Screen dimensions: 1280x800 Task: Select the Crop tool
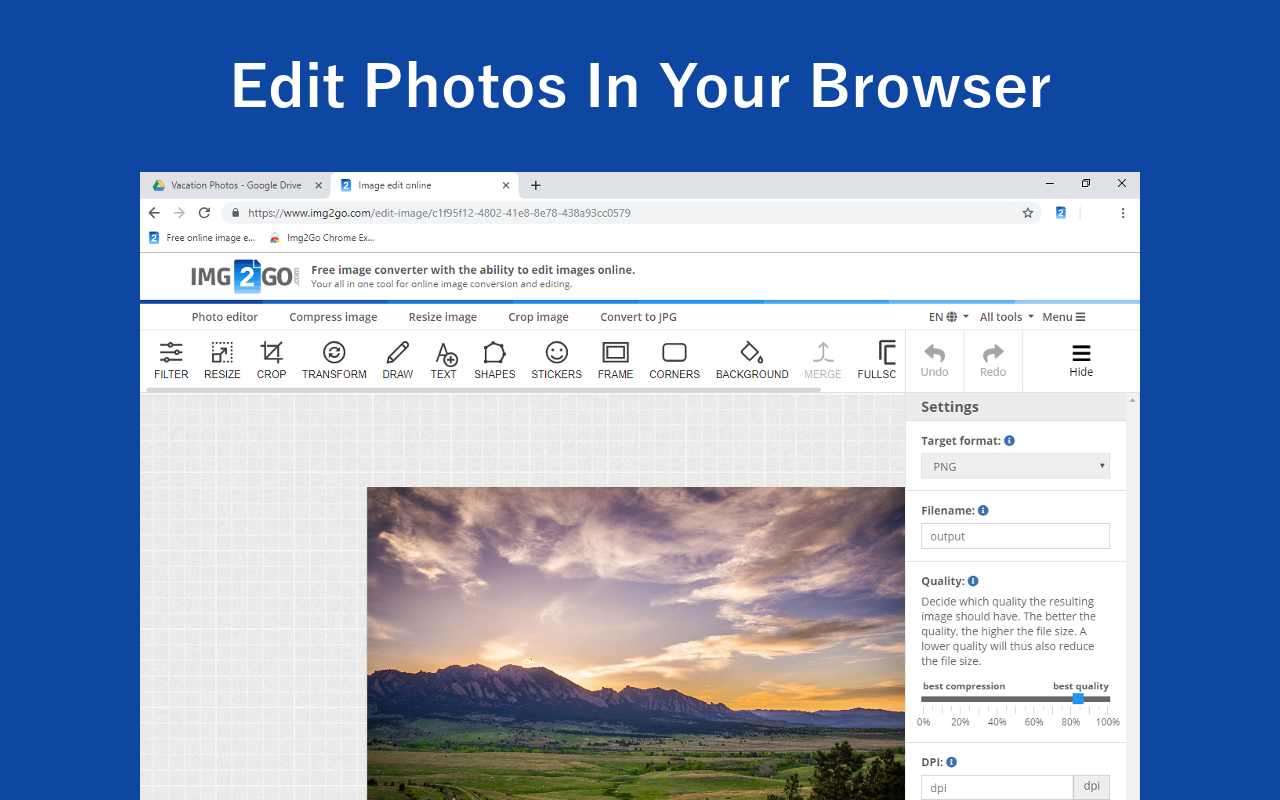click(271, 360)
